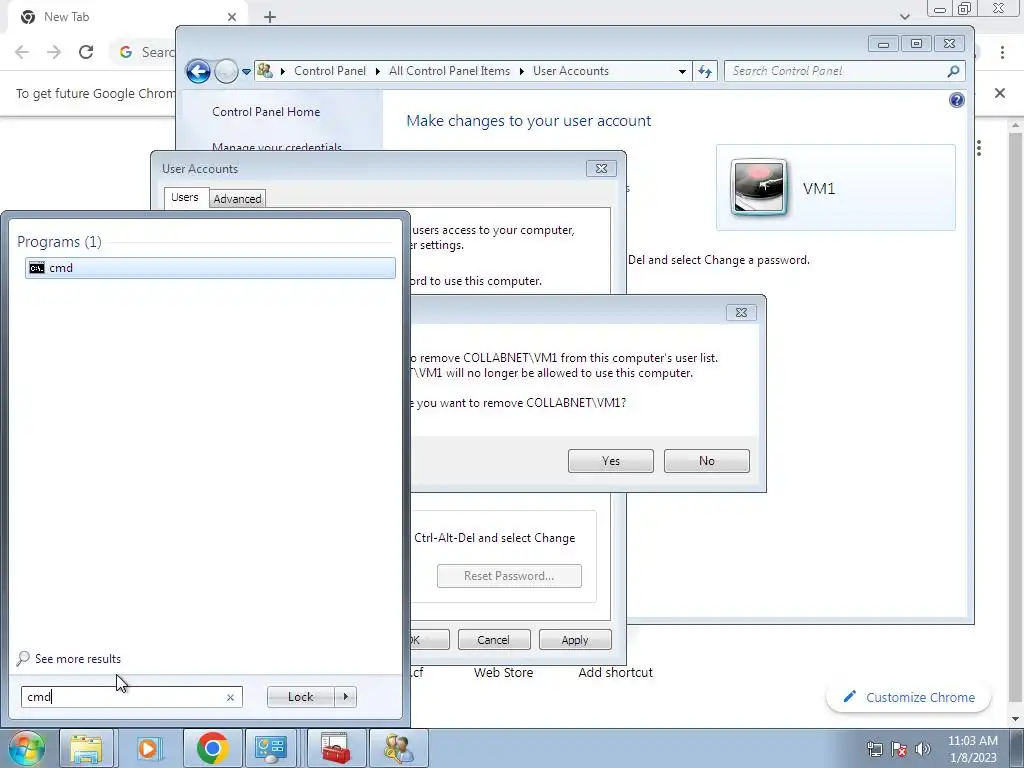Select cmd in Programs results
Screen dimensions: 1024x768
210,268
